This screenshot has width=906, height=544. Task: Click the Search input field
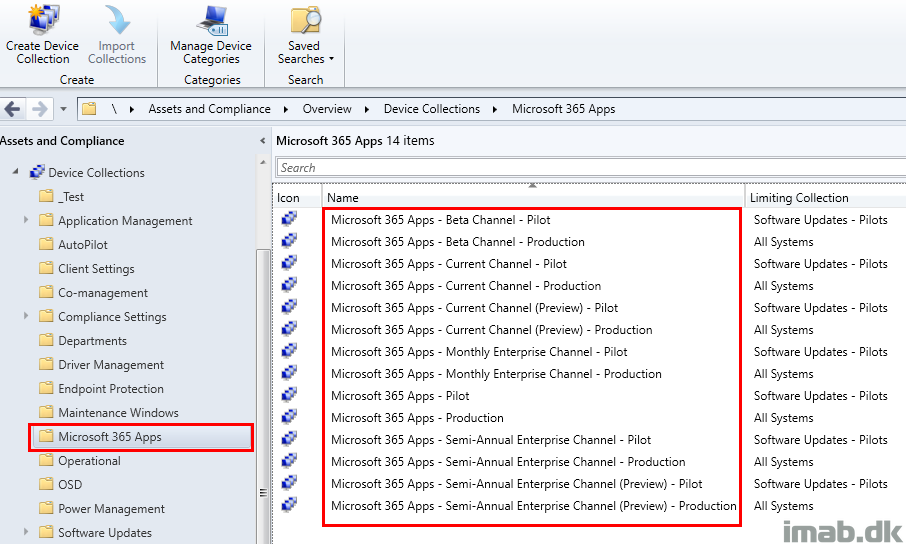pyautogui.click(x=591, y=168)
